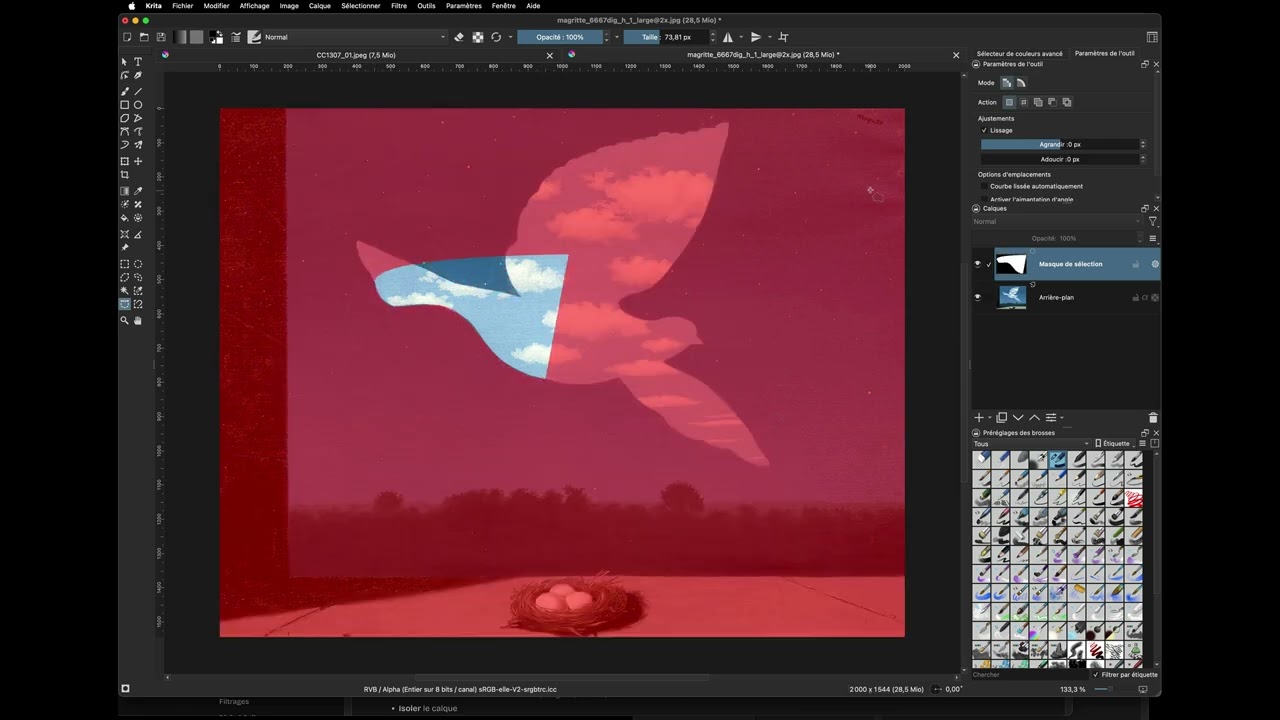Click the foreground/background color swatch

216,37
